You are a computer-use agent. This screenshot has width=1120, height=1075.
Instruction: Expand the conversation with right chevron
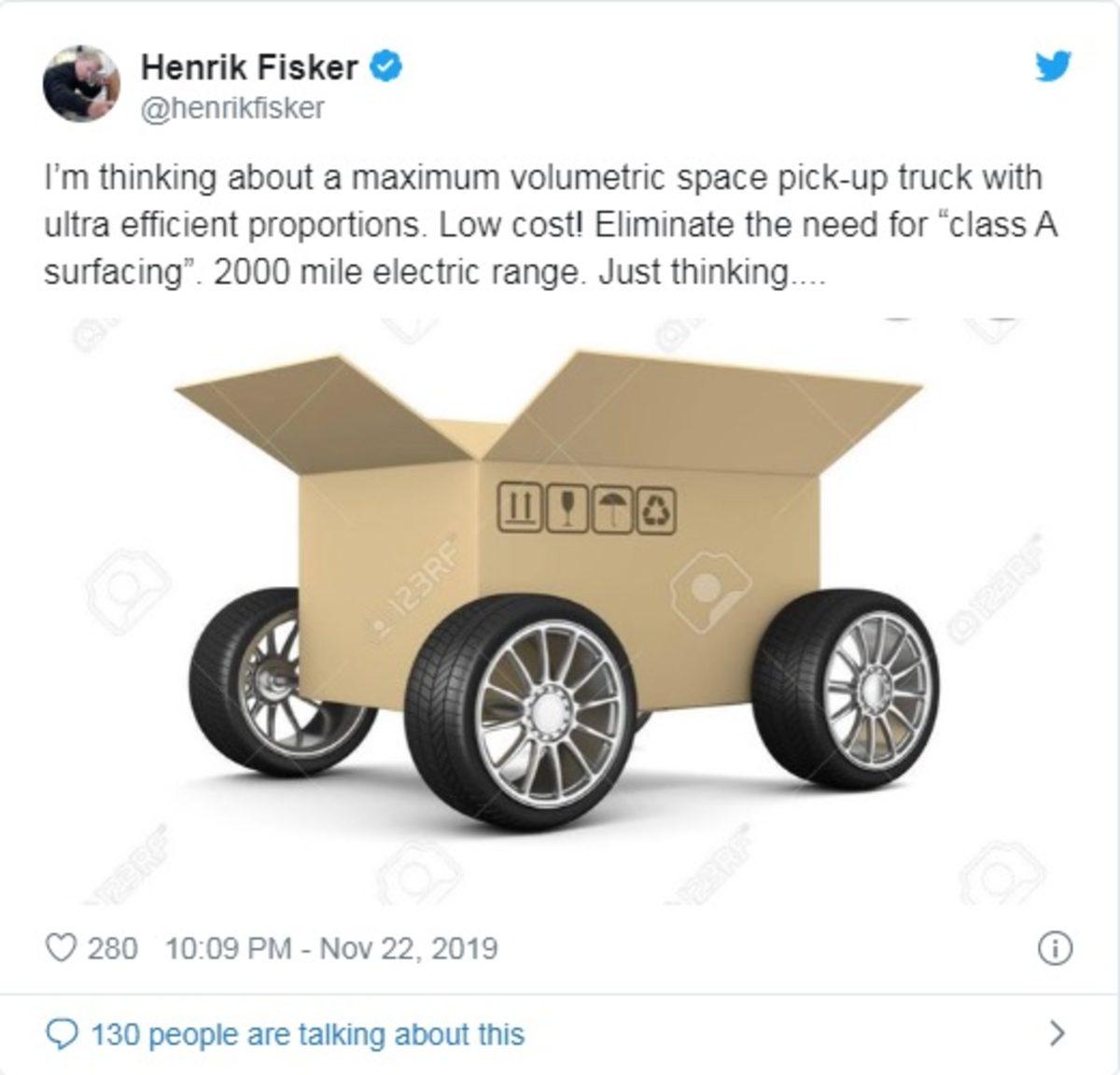pos(1057,1033)
